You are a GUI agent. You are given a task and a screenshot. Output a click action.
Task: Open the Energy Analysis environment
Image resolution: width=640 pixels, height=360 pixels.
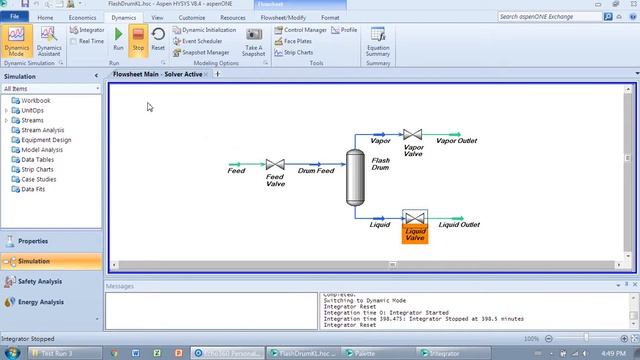(x=51, y=302)
